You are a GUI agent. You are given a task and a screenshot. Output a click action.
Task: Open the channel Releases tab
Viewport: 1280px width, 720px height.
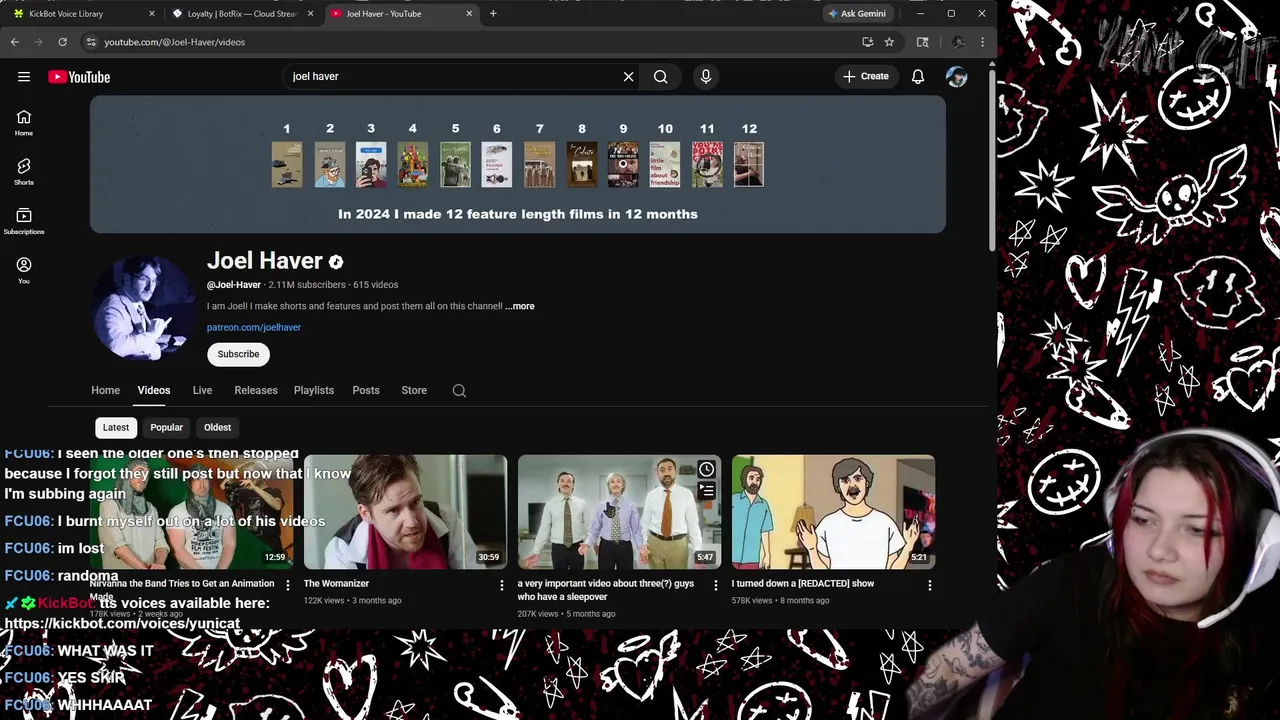256,390
